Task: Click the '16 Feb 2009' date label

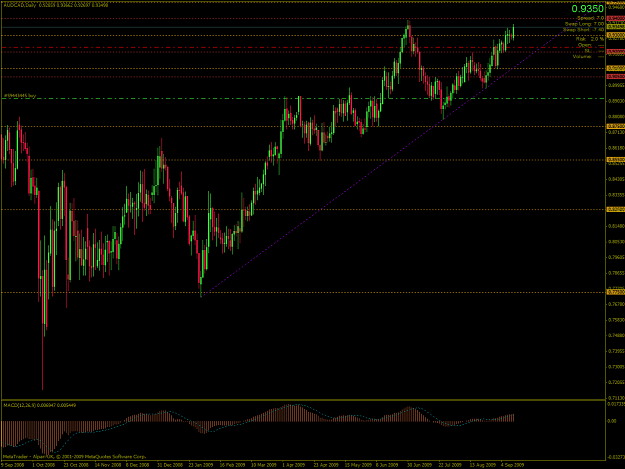Action: pyautogui.click(x=232, y=465)
